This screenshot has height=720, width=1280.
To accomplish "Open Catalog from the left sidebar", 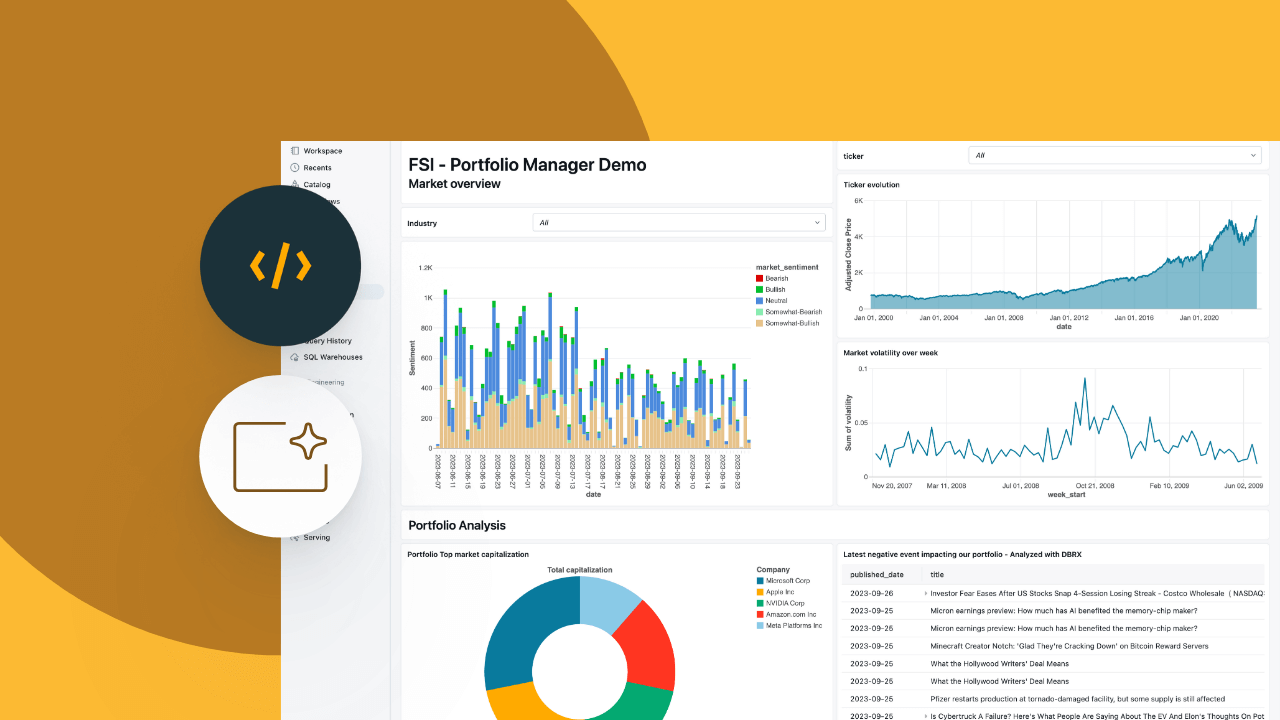I will click(296, 183).
